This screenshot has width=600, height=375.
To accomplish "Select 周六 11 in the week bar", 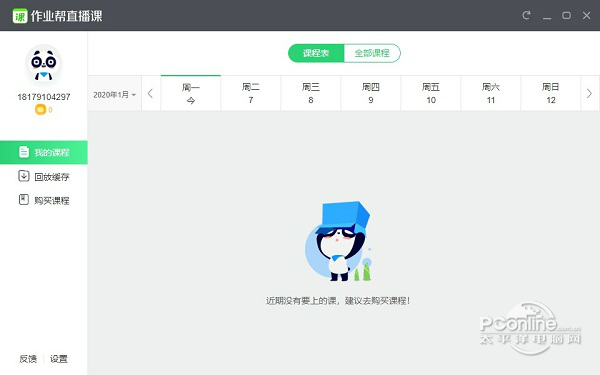I will (x=491, y=93).
